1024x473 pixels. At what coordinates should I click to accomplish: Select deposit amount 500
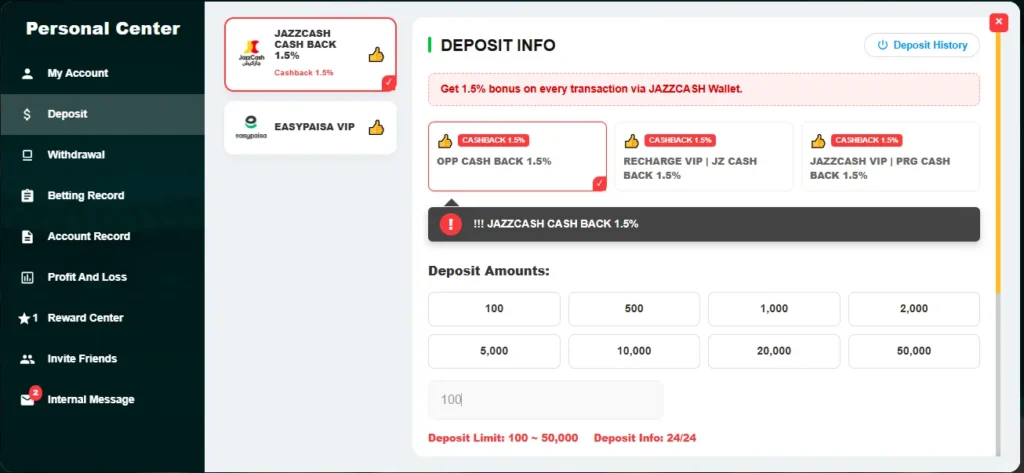coord(634,309)
